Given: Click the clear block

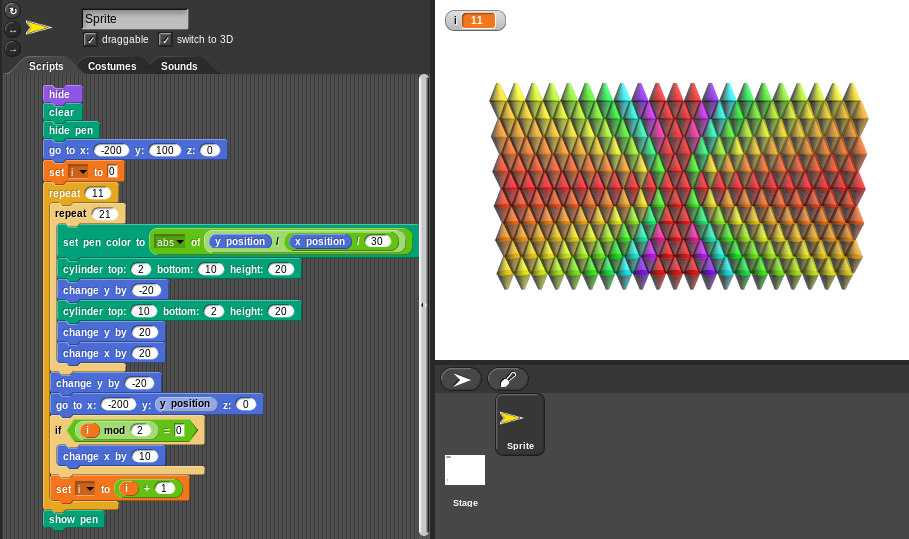Looking at the screenshot, I should [63, 112].
